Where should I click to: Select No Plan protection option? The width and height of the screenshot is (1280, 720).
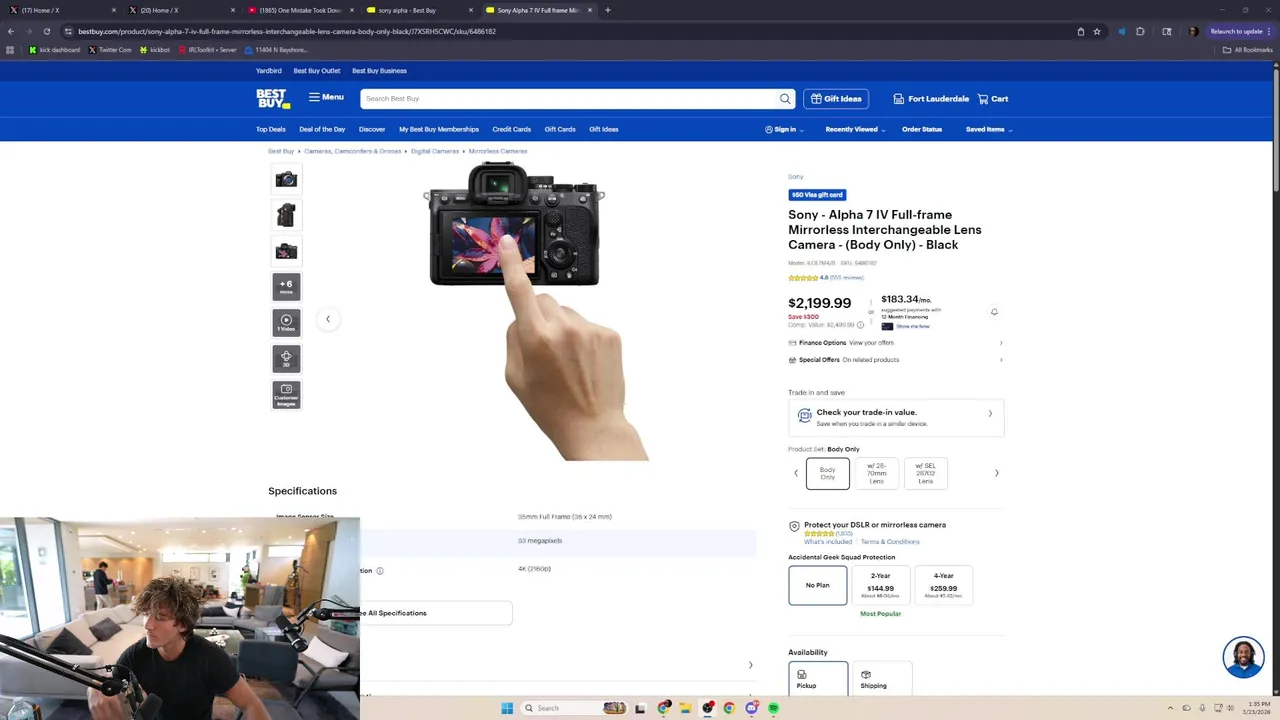pos(818,585)
